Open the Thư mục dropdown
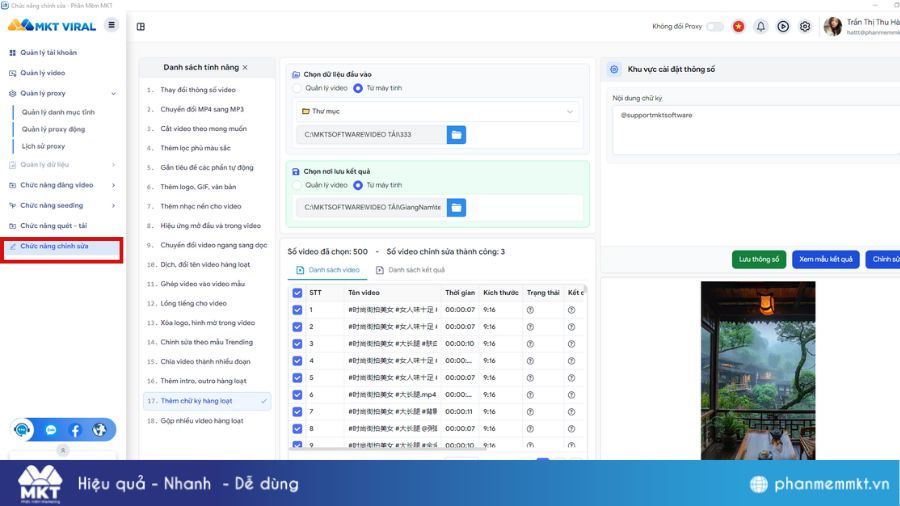900x506 pixels. click(x=438, y=111)
